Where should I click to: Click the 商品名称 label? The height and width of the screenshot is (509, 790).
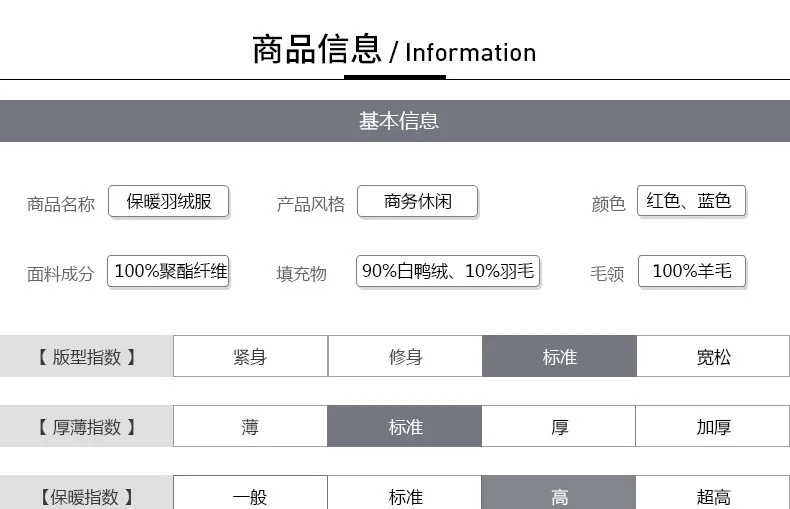click(x=61, y=204)
